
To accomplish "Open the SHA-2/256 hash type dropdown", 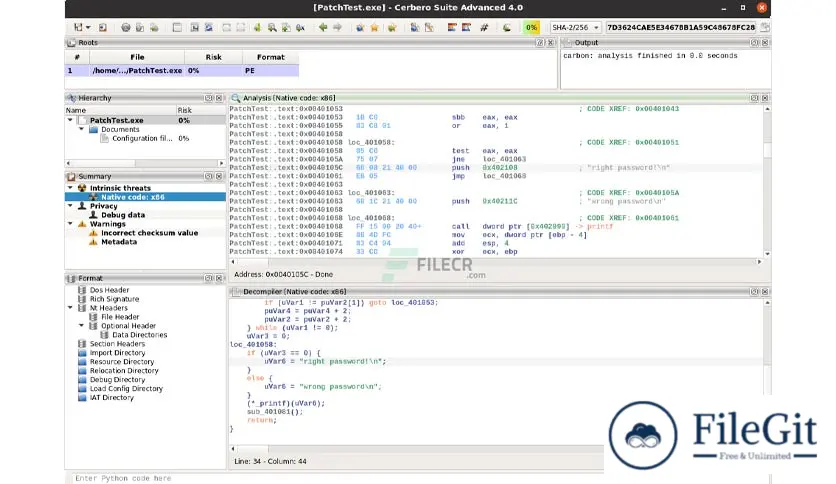I will click(x=575, y=27).
